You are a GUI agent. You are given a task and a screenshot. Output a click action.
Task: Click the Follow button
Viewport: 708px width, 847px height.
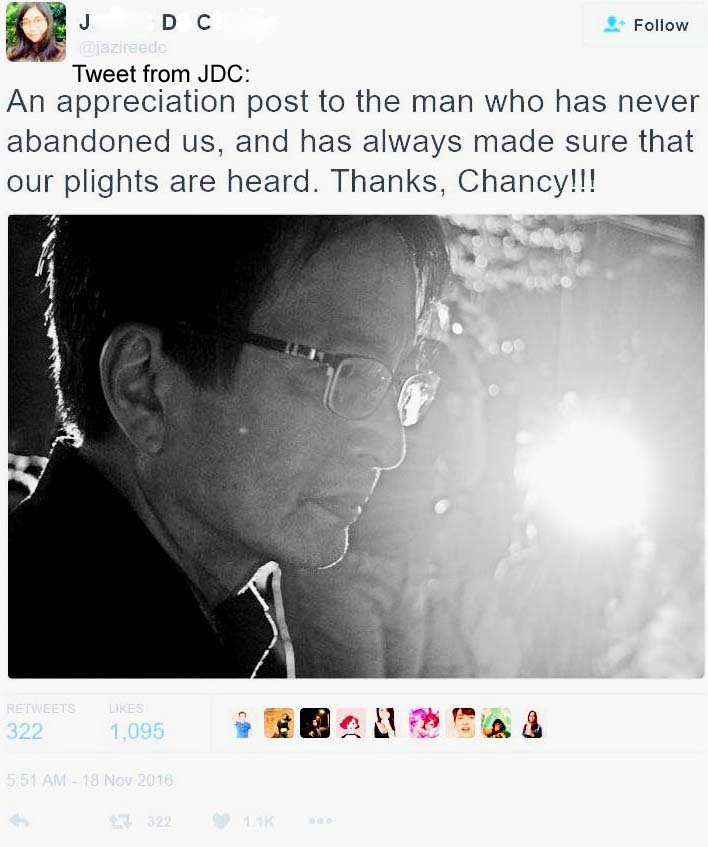644,25
